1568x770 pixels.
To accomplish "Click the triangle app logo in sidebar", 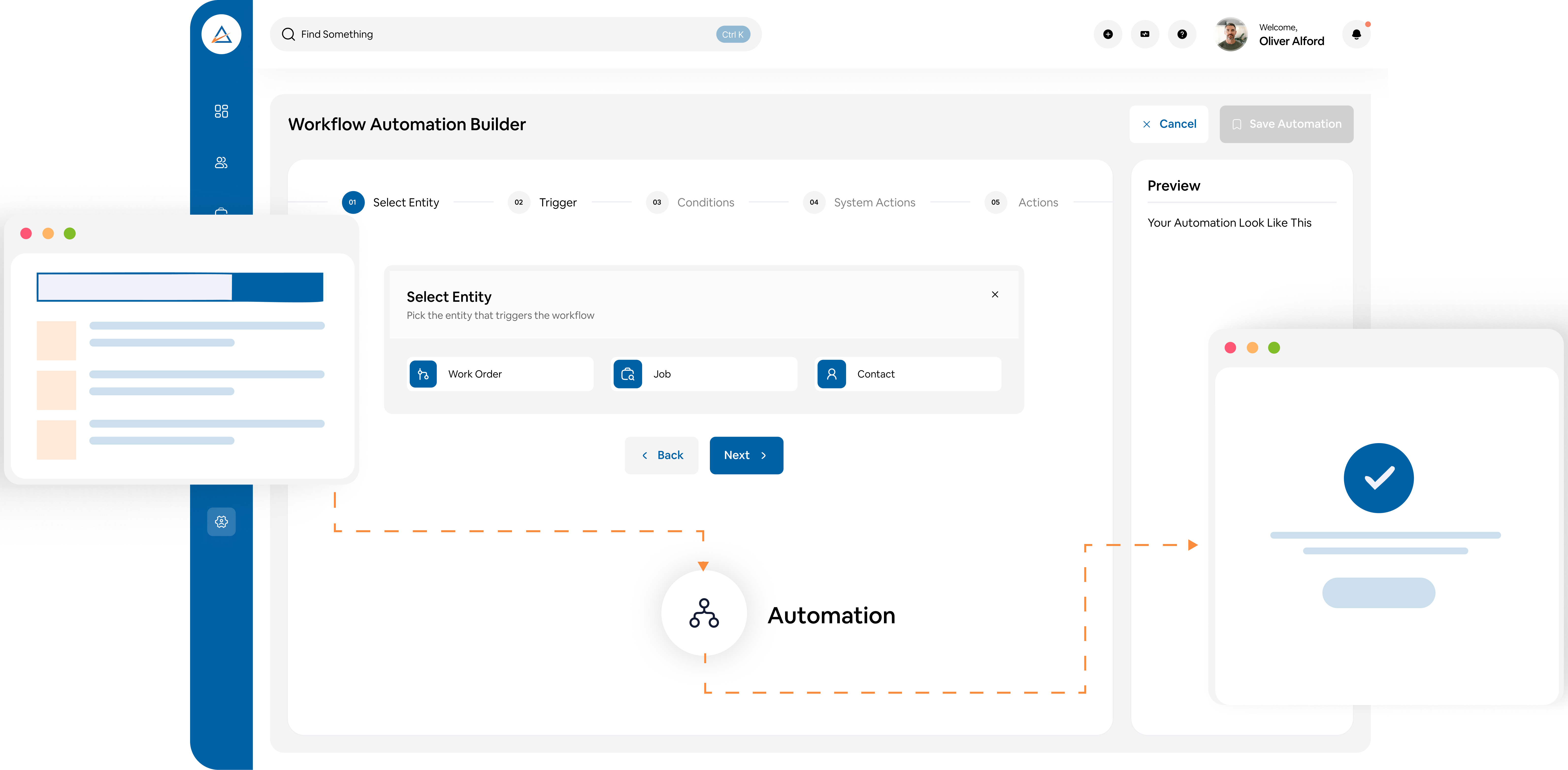I will tap(222, 34).
